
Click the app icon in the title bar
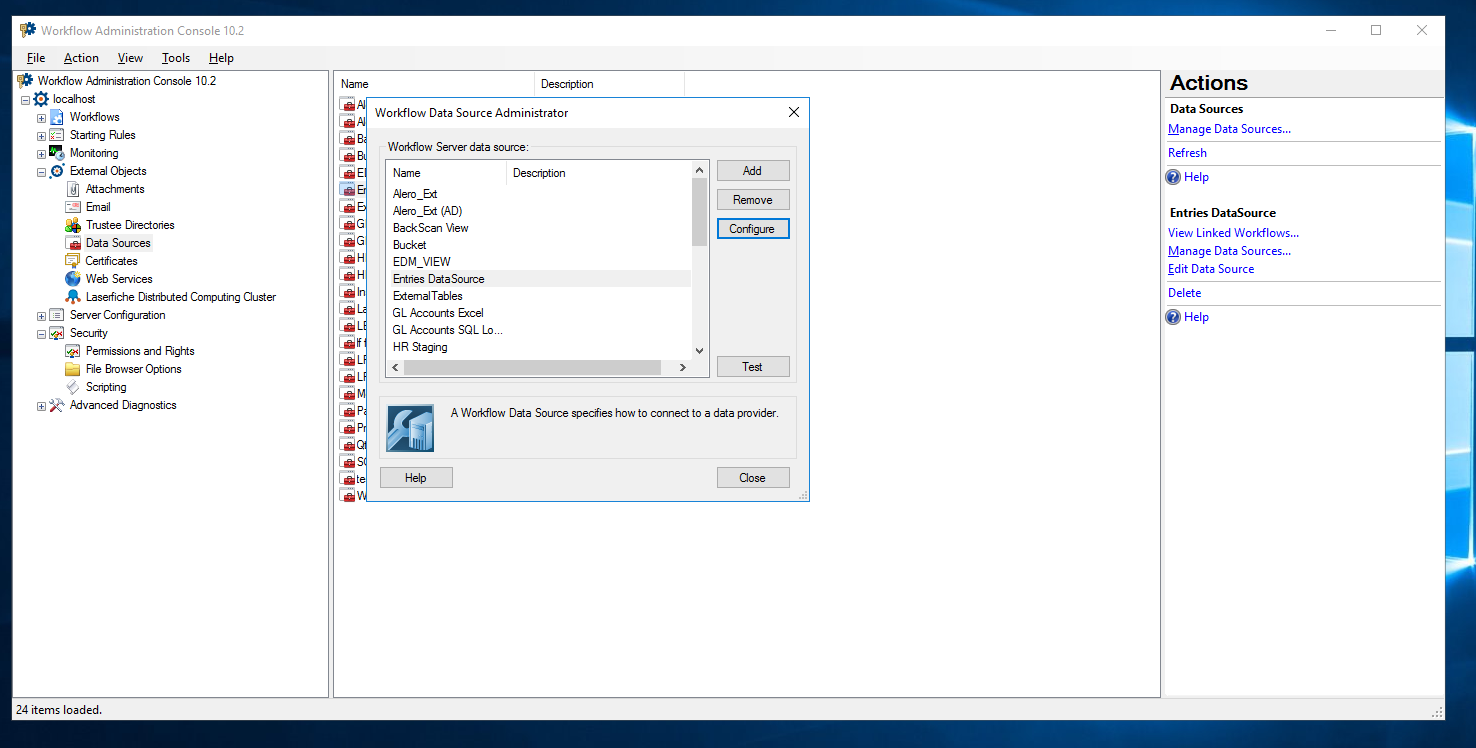(27, 30)
